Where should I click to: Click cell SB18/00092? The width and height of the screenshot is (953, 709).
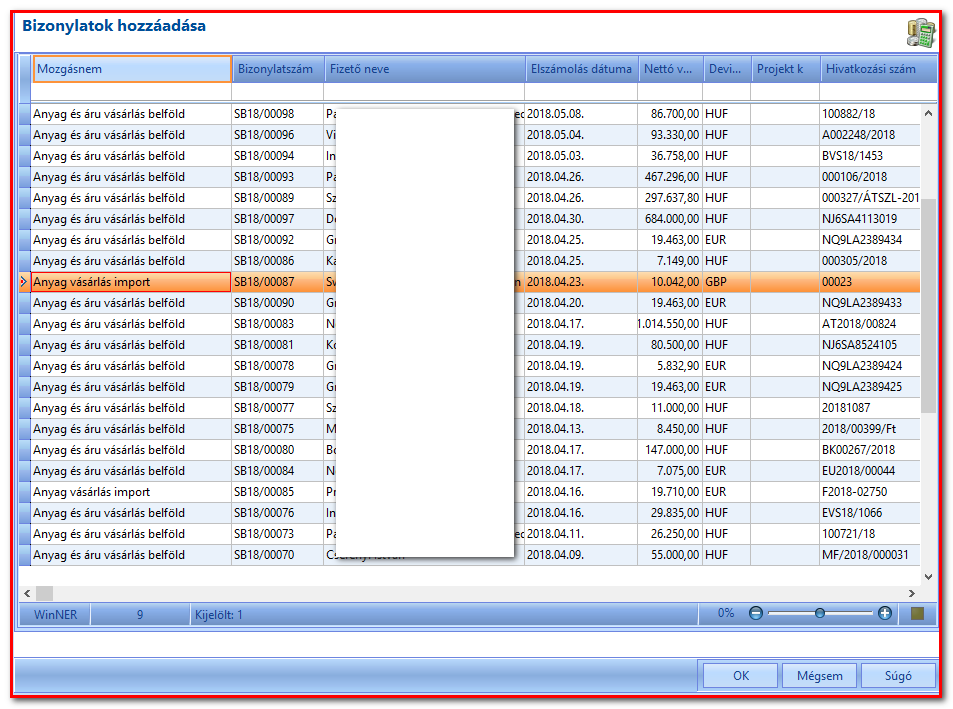[277, 240]
